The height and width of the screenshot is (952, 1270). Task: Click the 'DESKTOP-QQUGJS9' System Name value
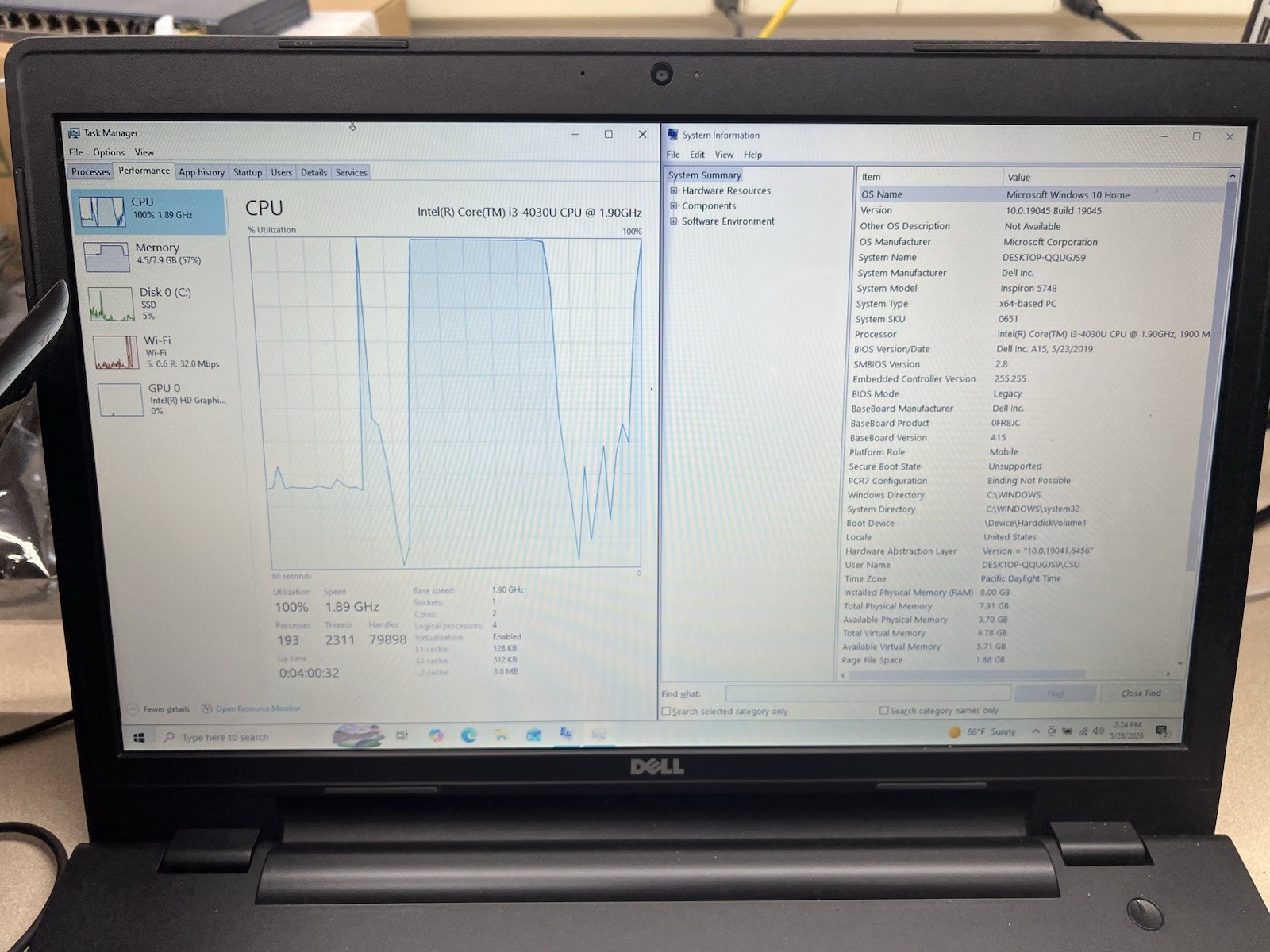click(x=1044, y=257)
